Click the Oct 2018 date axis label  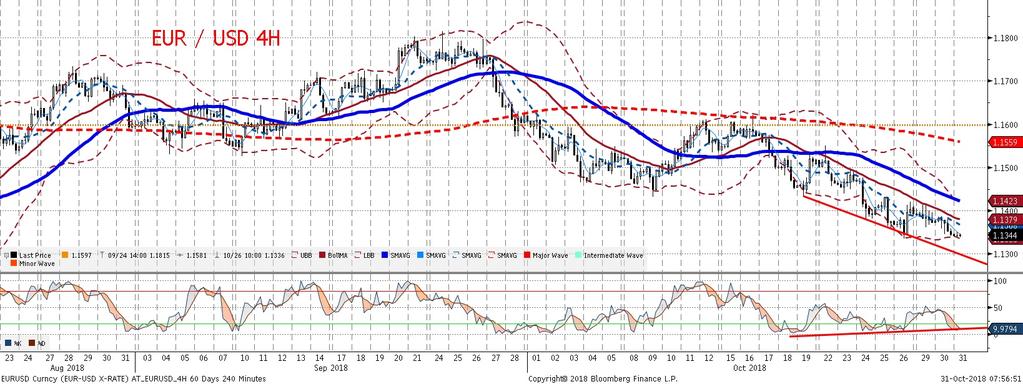click(x=750, y=368)
